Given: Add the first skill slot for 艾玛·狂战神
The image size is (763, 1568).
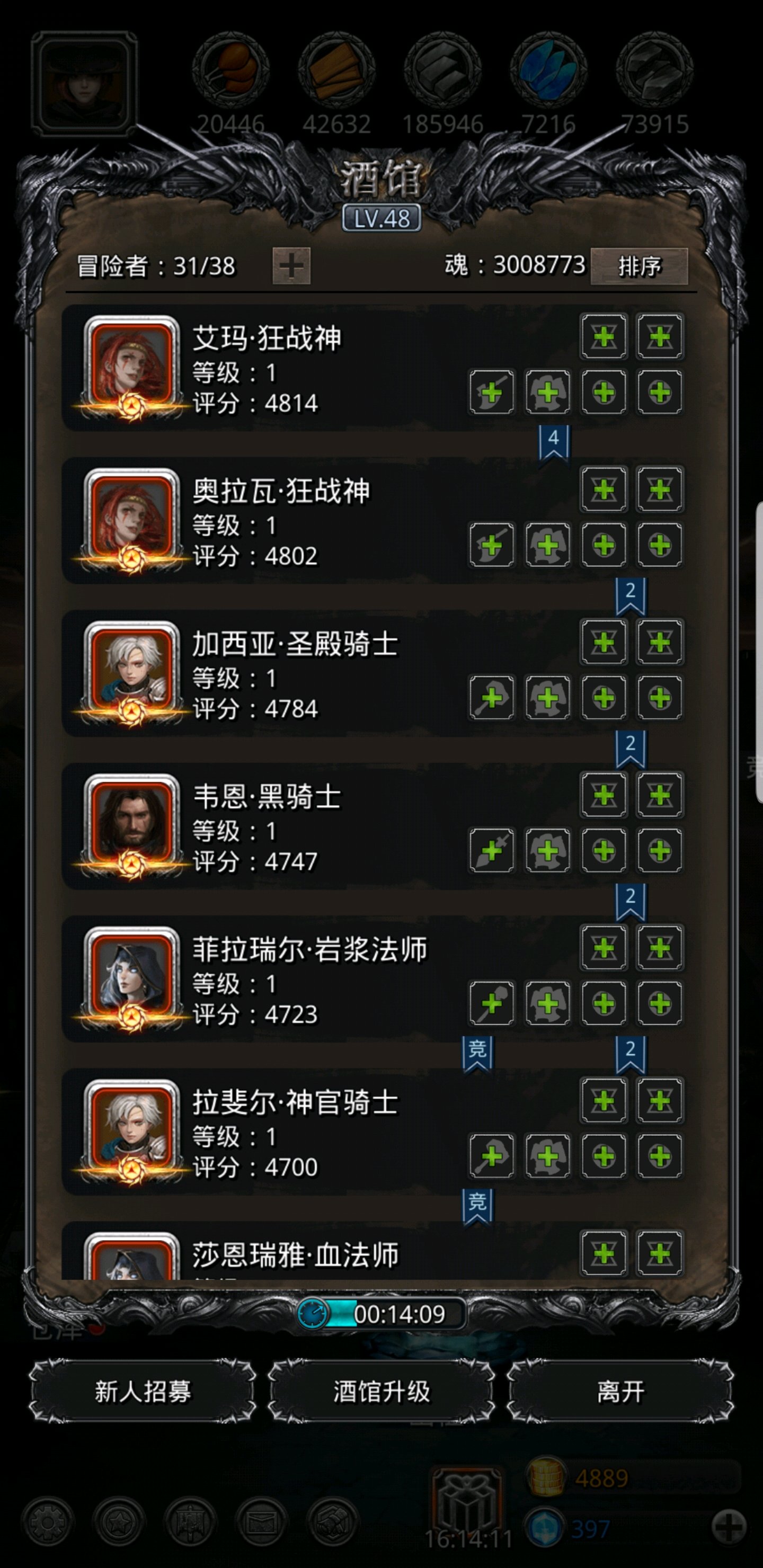Looking at the screenshot, I should (604, 336).
